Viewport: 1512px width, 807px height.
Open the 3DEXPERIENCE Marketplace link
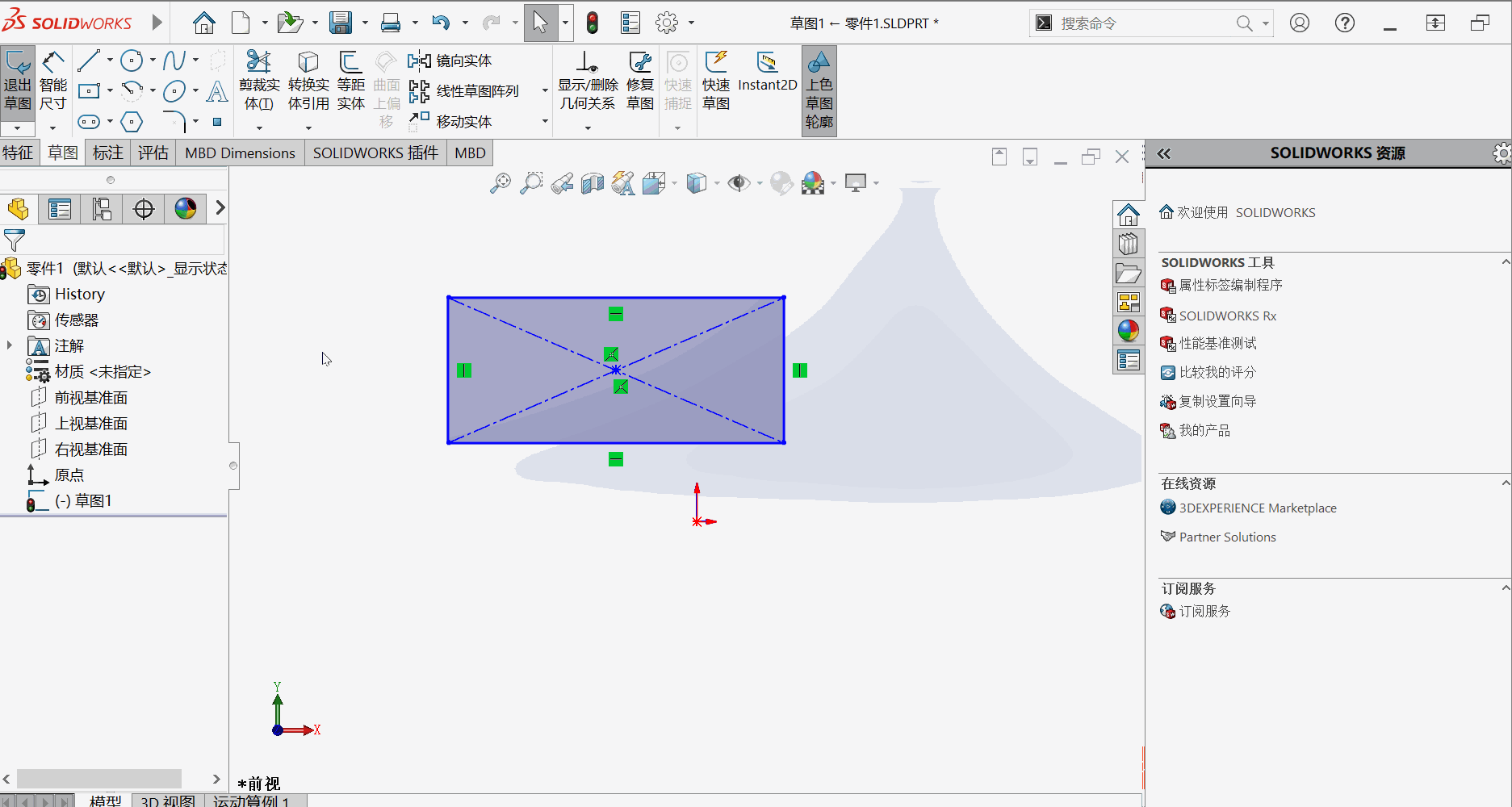coord(1257,508)
